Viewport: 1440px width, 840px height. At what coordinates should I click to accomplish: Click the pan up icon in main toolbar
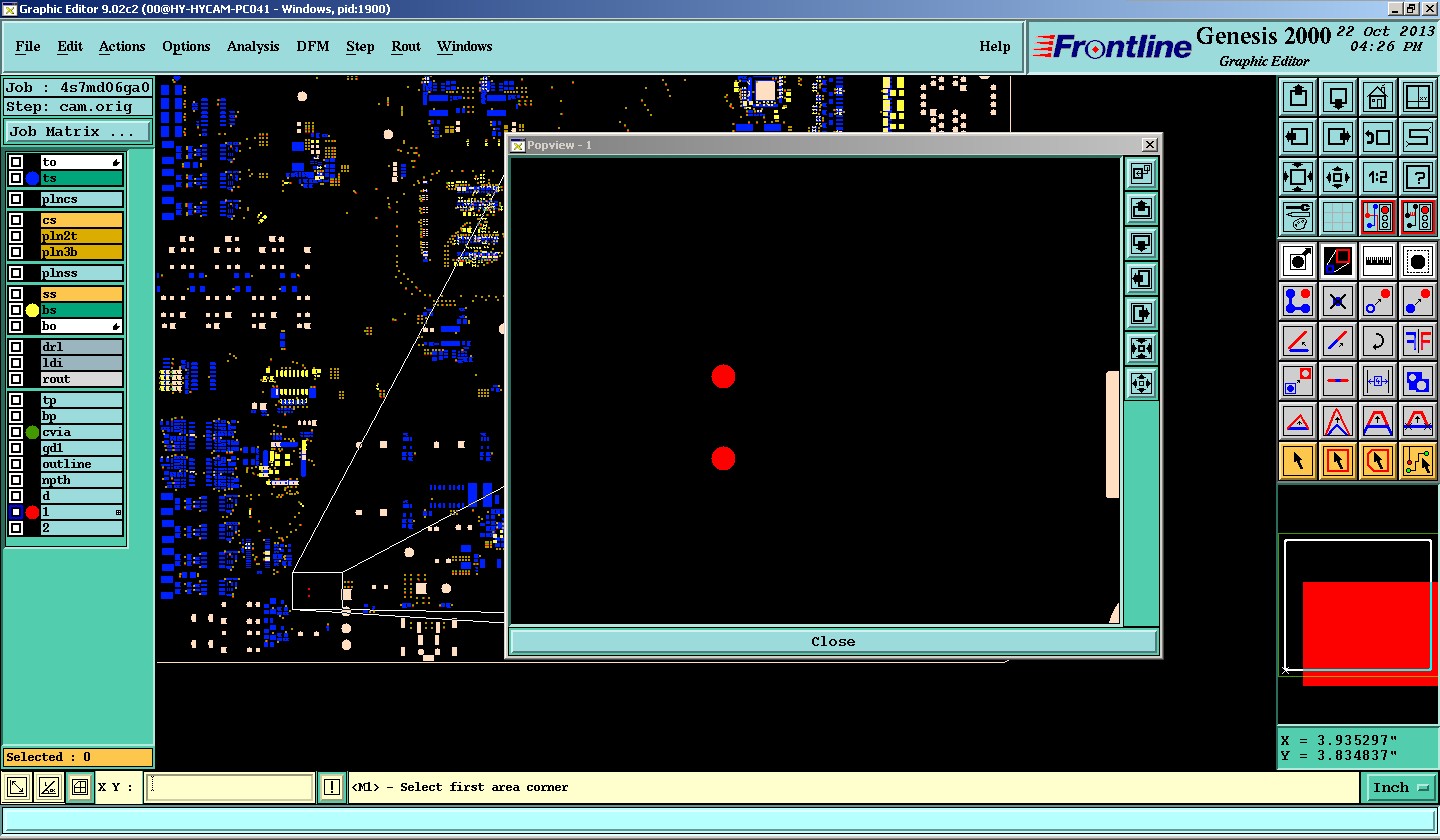(x=1298, y=97)
